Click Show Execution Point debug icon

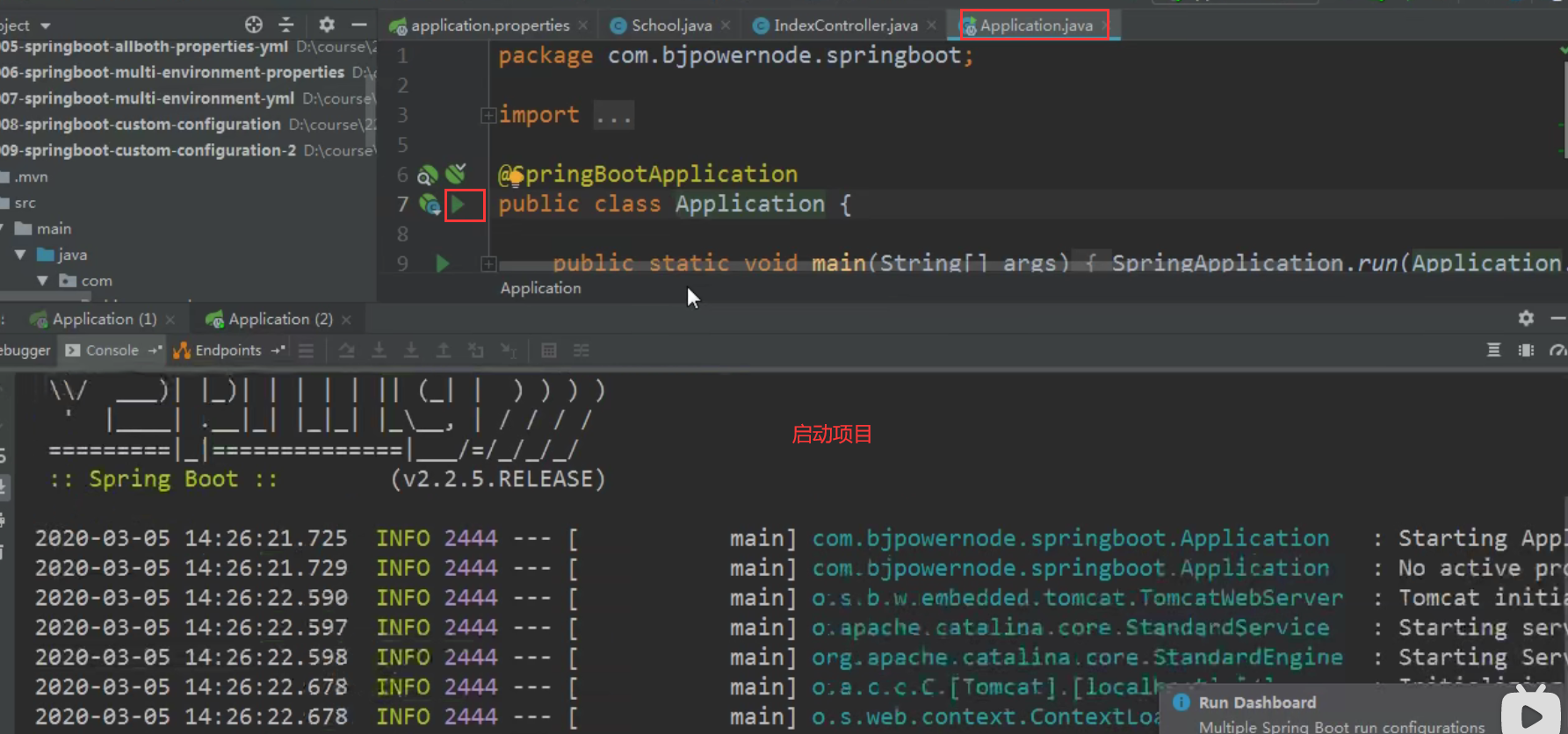(x=306, y=350)
